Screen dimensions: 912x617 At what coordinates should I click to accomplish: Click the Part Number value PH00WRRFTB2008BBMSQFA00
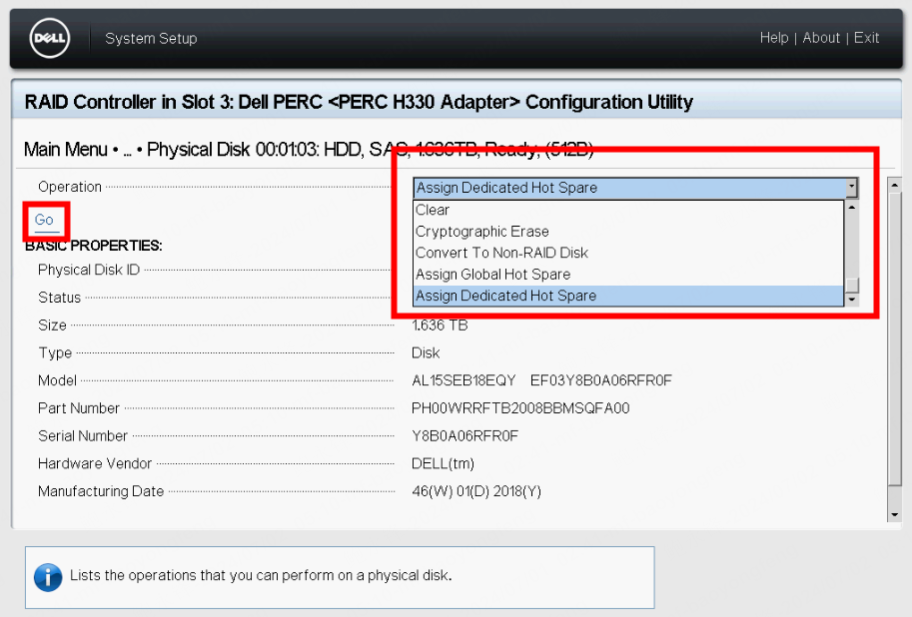point(521,408)
